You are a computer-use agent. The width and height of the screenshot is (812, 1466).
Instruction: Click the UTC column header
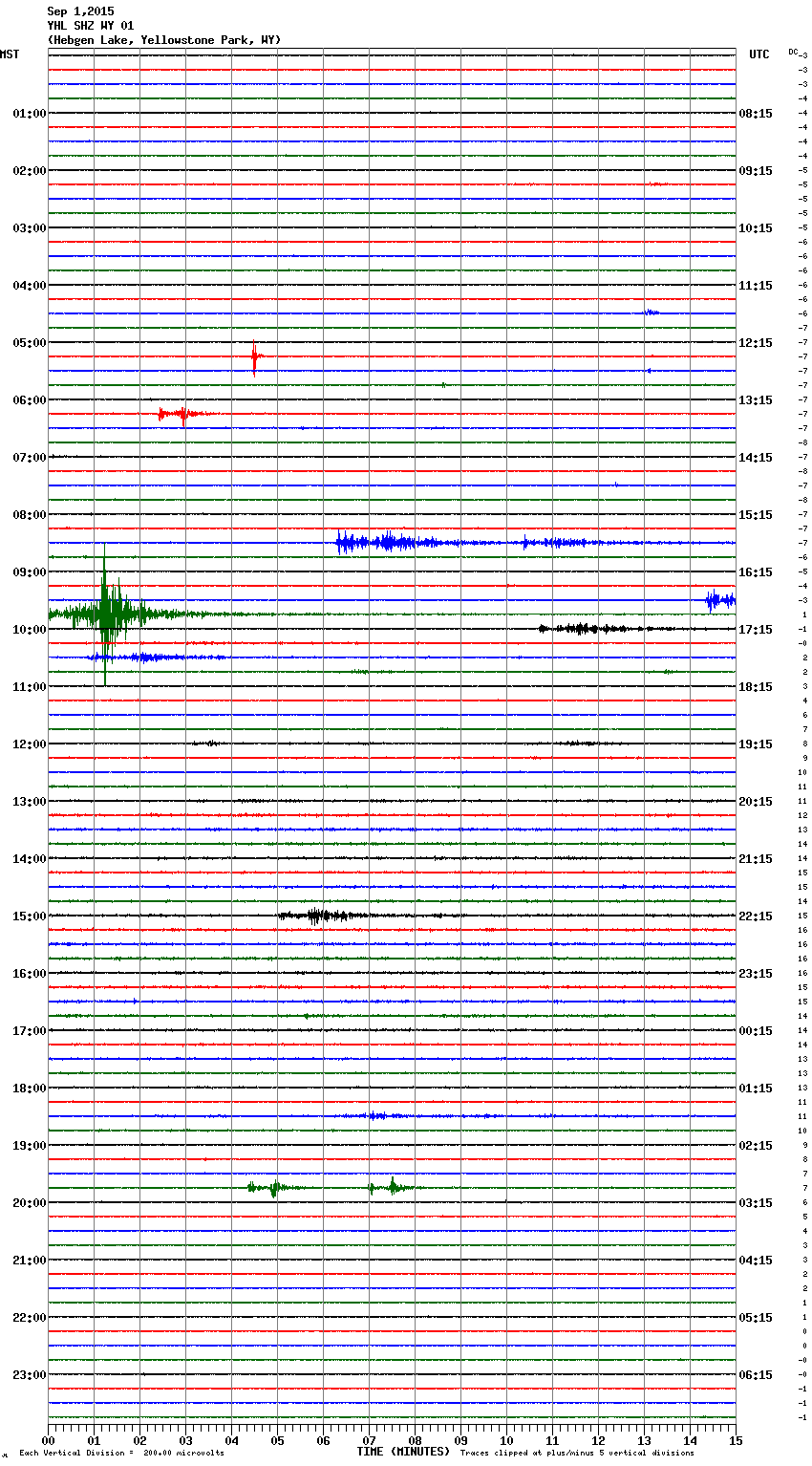(759, 54)
